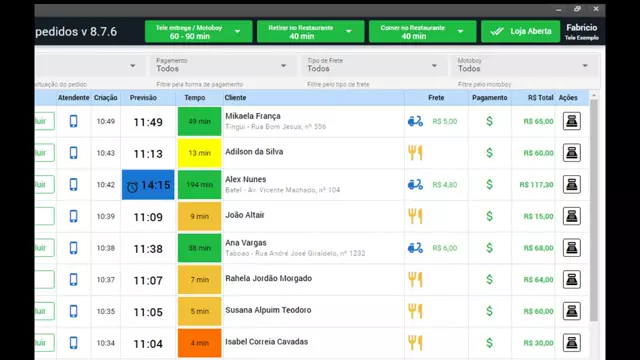Click the alarm clock icon on the 14:15 forecast
The image size is (640, 360).
tap(132, 187)
